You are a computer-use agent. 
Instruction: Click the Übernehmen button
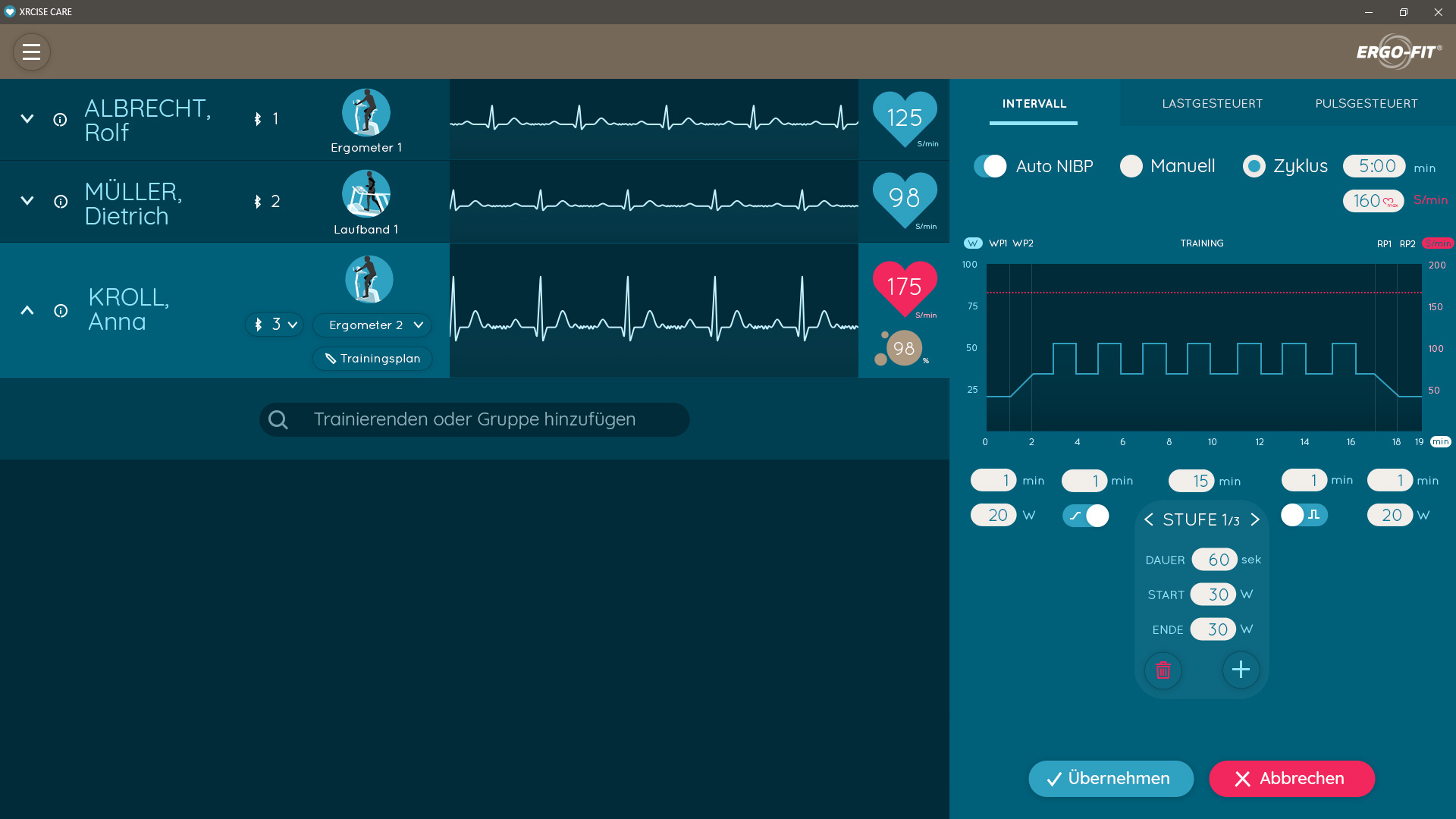pyautogui.click(x=1111, y=779)
